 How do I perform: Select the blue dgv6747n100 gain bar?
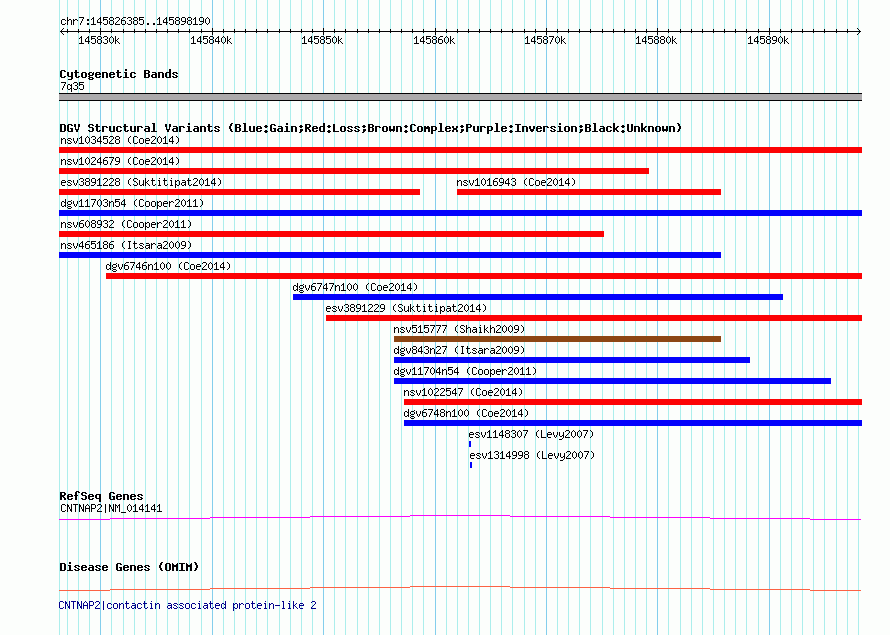point(538,297)
